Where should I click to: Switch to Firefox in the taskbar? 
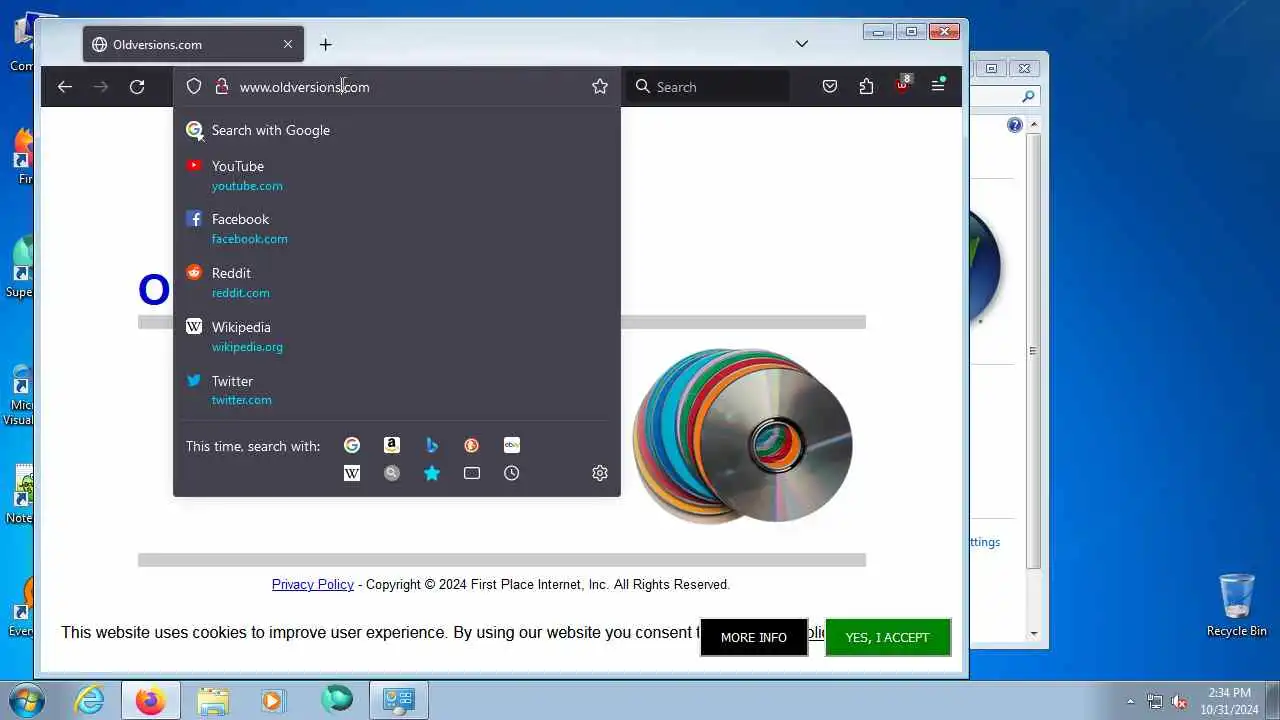click(x=151, y=700)
